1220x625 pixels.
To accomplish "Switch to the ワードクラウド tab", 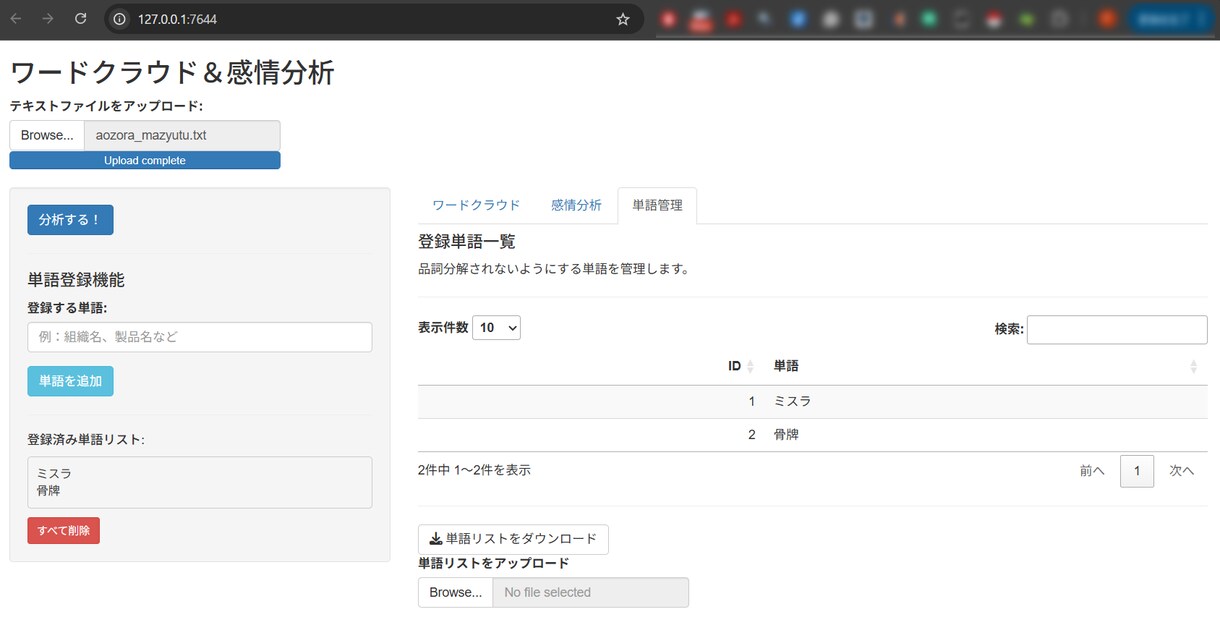I will 476,205.
